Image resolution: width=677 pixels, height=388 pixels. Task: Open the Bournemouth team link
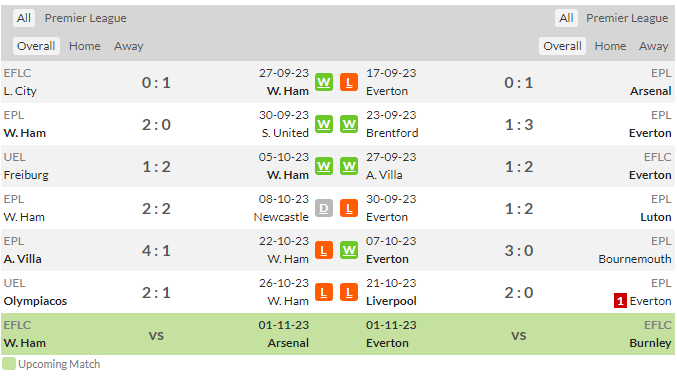tap(635, 259)
